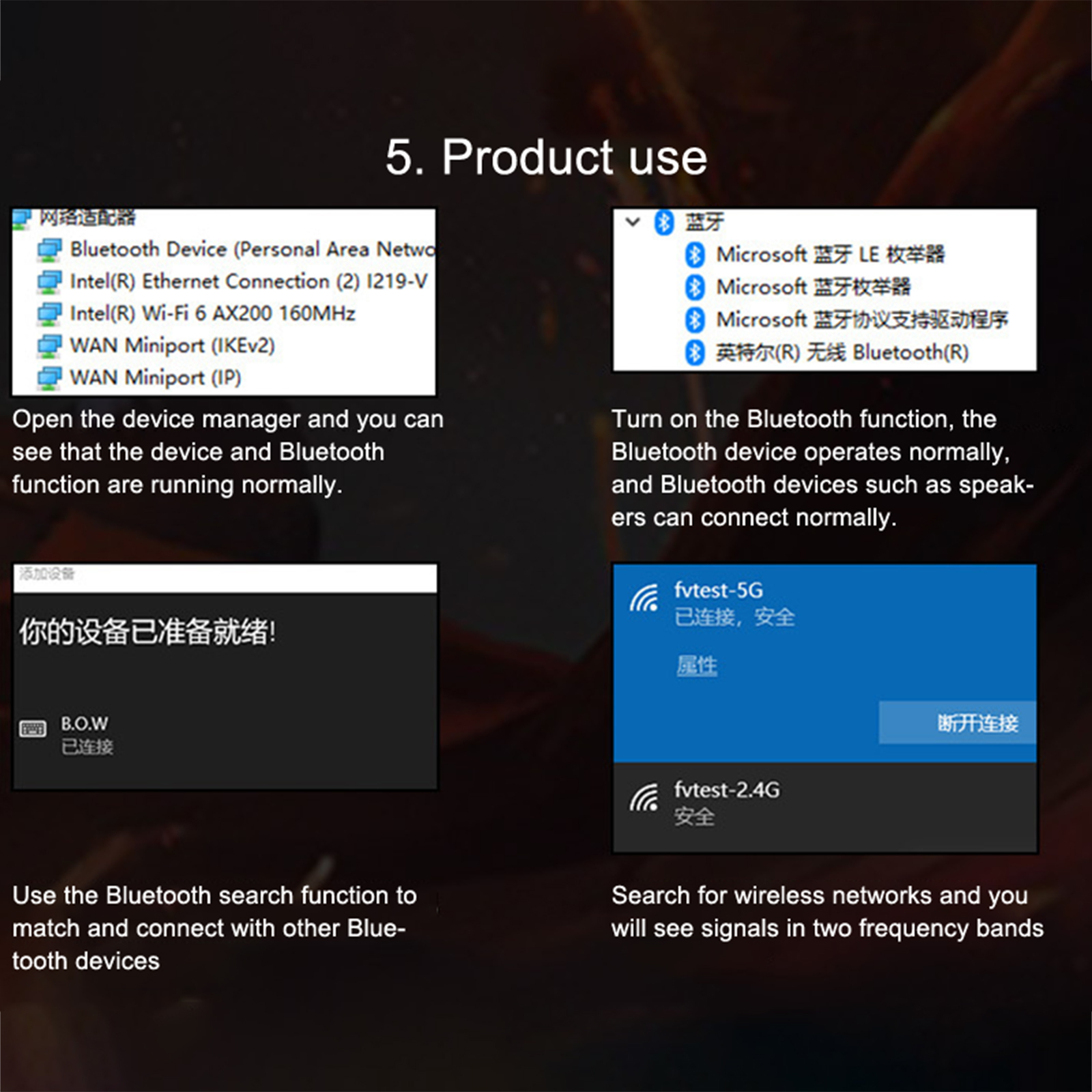Click Bluetooth icon beside 英特尔(R) 无线 Bluetooth(R)

coord(695,353)
